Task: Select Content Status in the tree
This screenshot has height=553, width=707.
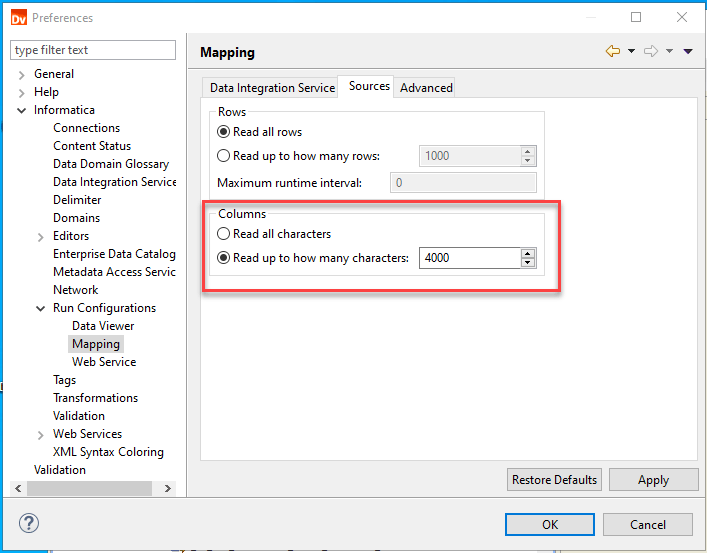Action: [92, 146]
